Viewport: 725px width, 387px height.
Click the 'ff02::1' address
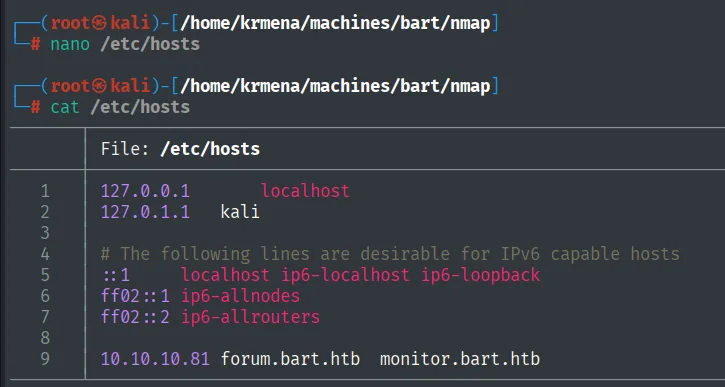click(x=135, y=296)
